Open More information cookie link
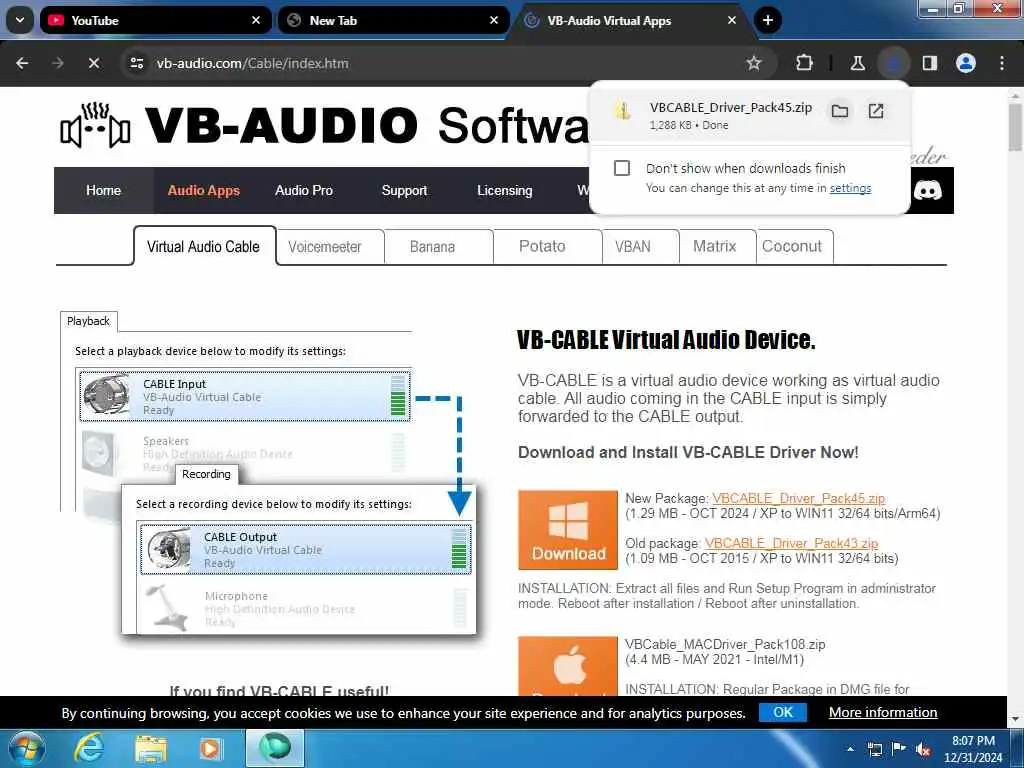Screen dimensions: 1024x768 883,712
